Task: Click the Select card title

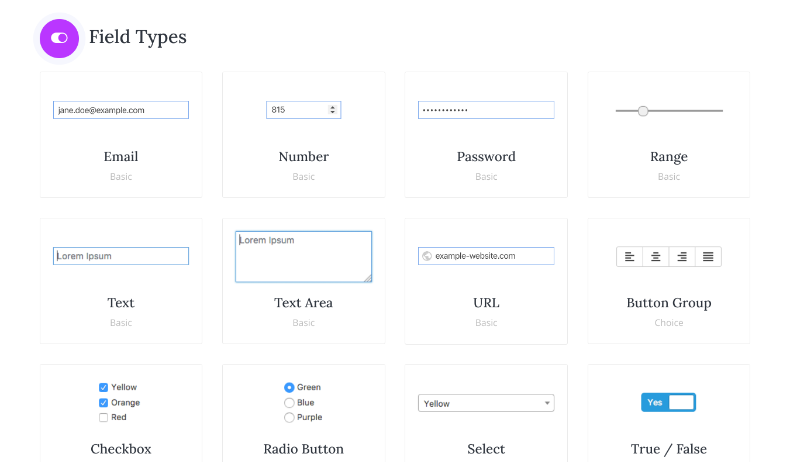Action: 486,449
